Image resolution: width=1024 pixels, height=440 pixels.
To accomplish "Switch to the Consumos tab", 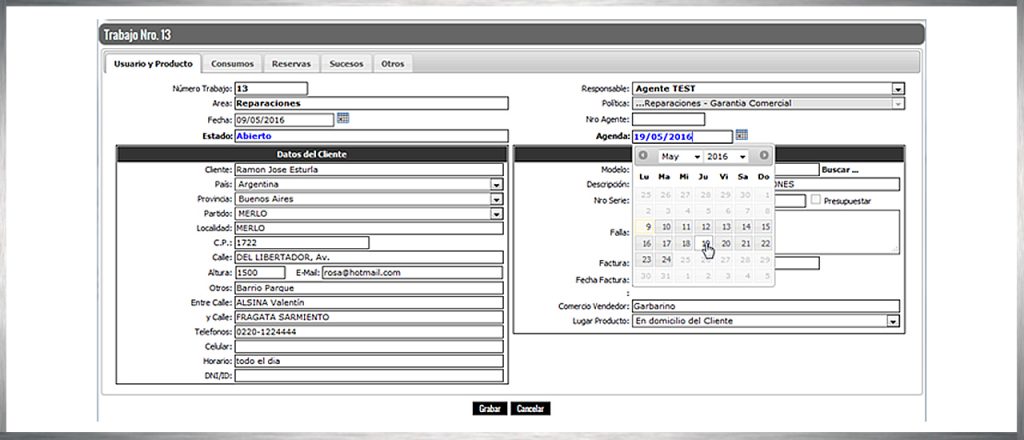I will [x=232, y=64].
